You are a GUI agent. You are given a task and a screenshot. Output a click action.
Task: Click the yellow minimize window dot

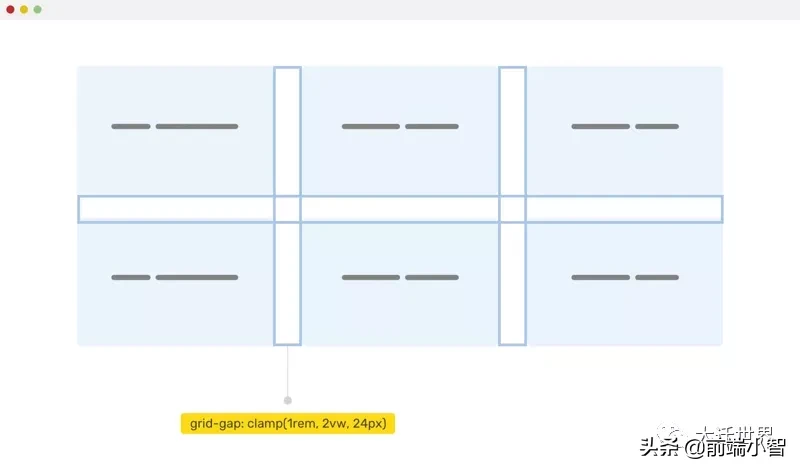coord(24,10)
